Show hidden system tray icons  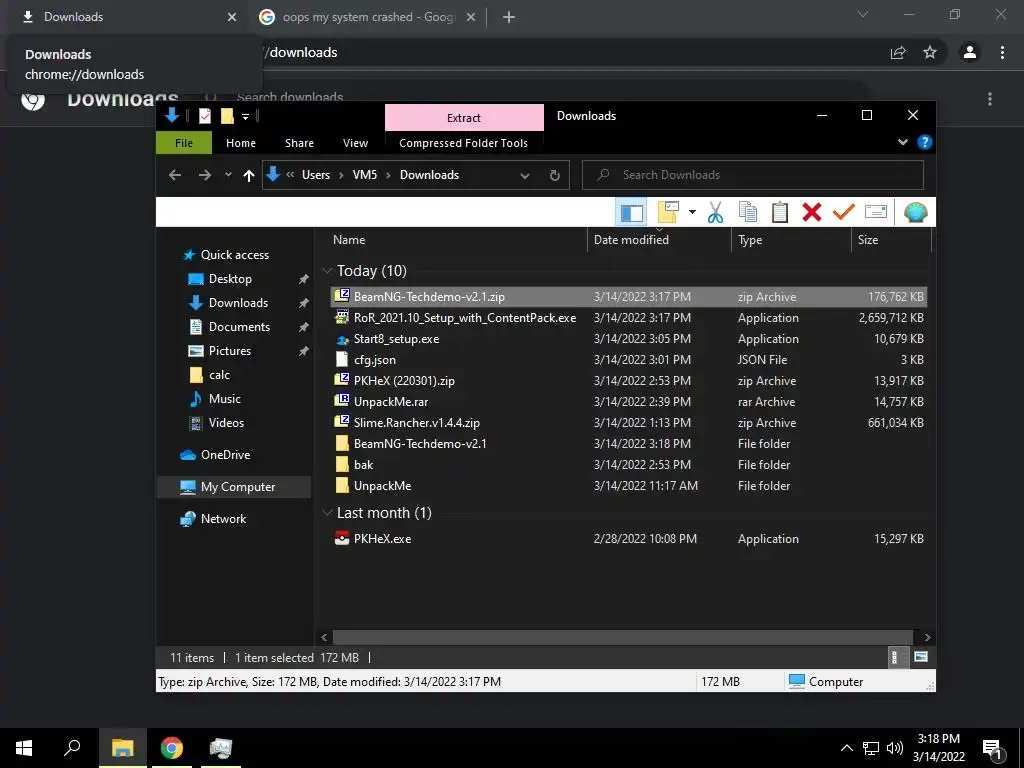[846, 748]
